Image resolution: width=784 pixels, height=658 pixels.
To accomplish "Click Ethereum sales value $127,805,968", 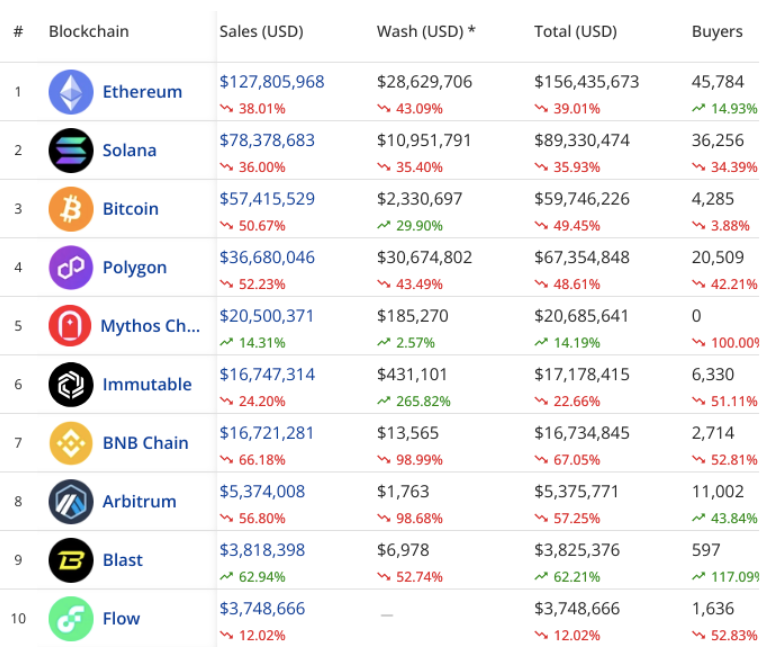I will (x=272, y=82).
